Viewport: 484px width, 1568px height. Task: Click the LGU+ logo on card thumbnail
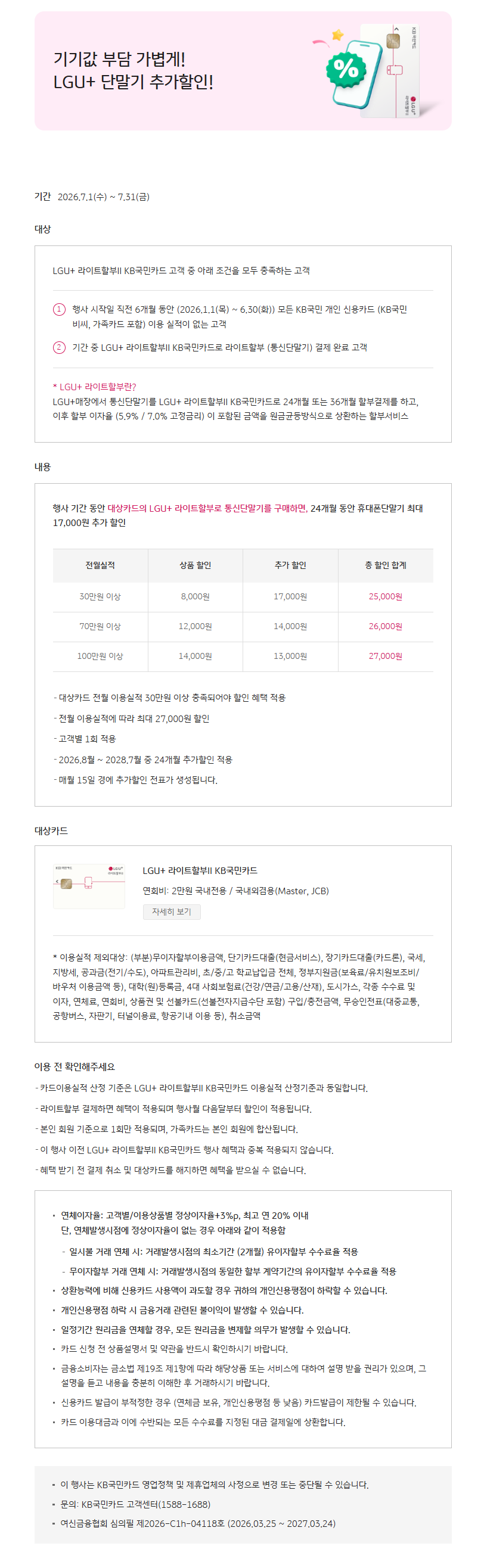[116, 869]
